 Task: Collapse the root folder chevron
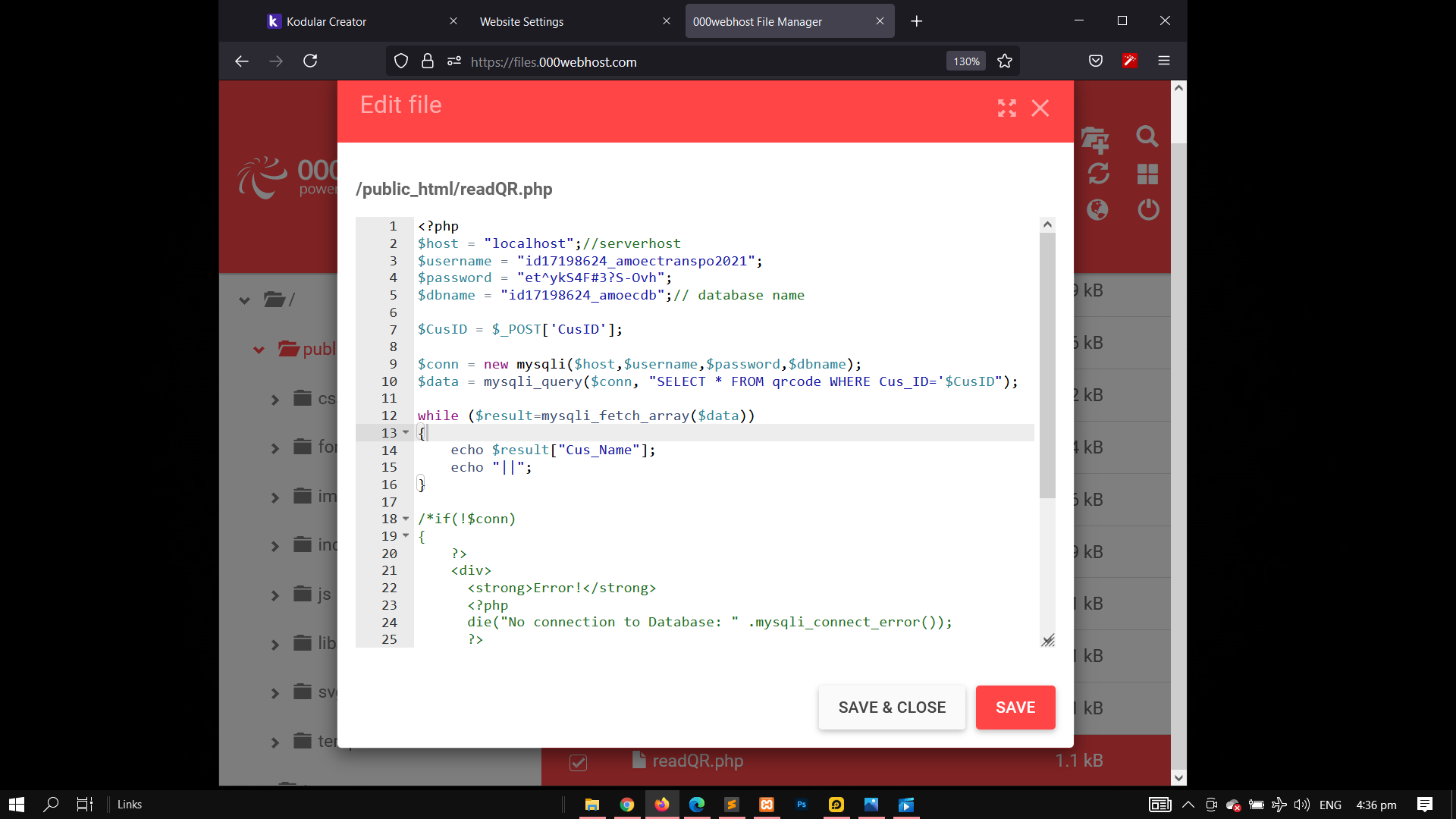click(x=244, y=300)
